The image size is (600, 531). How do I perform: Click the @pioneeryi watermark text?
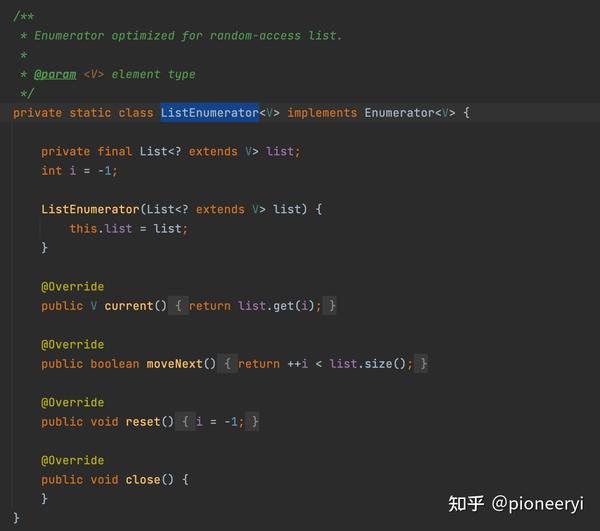tap(537, 503)
